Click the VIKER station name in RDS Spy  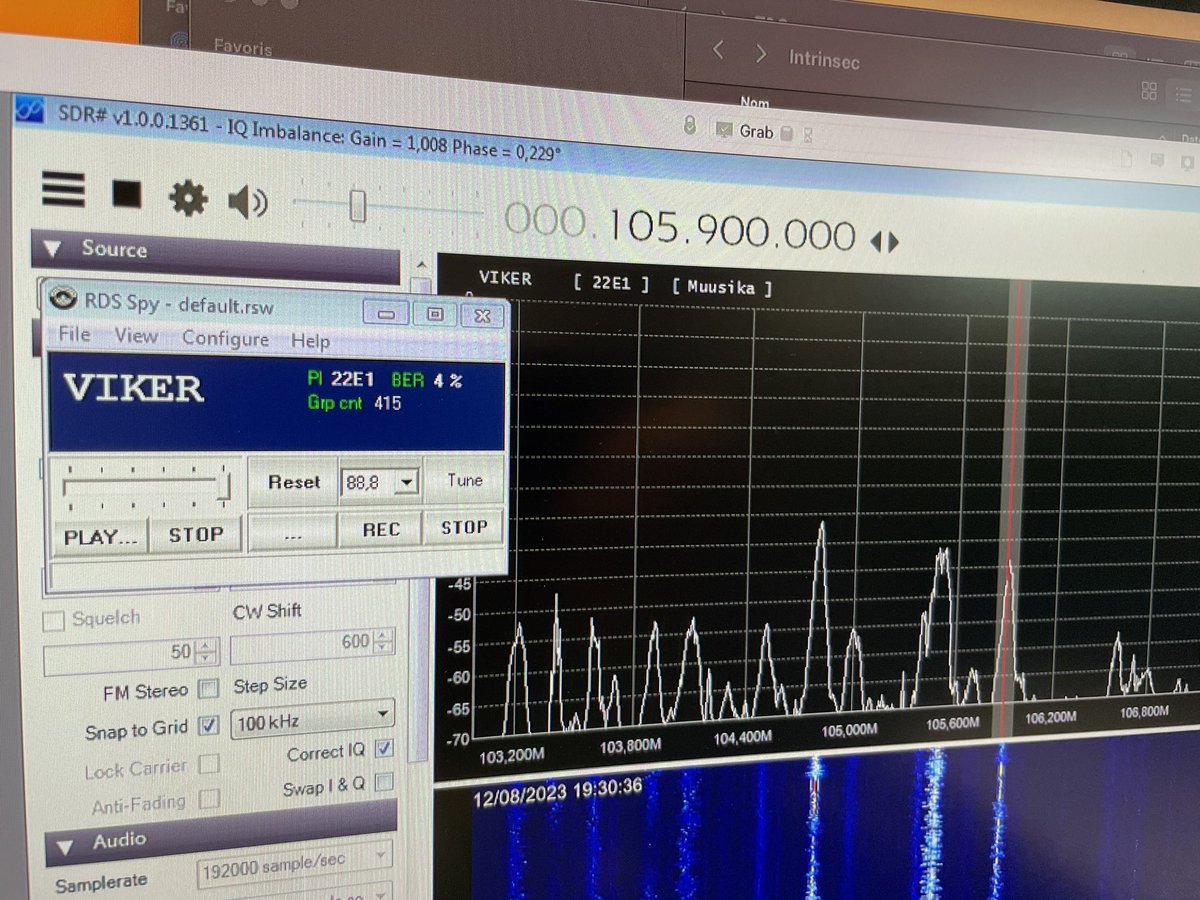pyautogui.click(x=133, y=388)
